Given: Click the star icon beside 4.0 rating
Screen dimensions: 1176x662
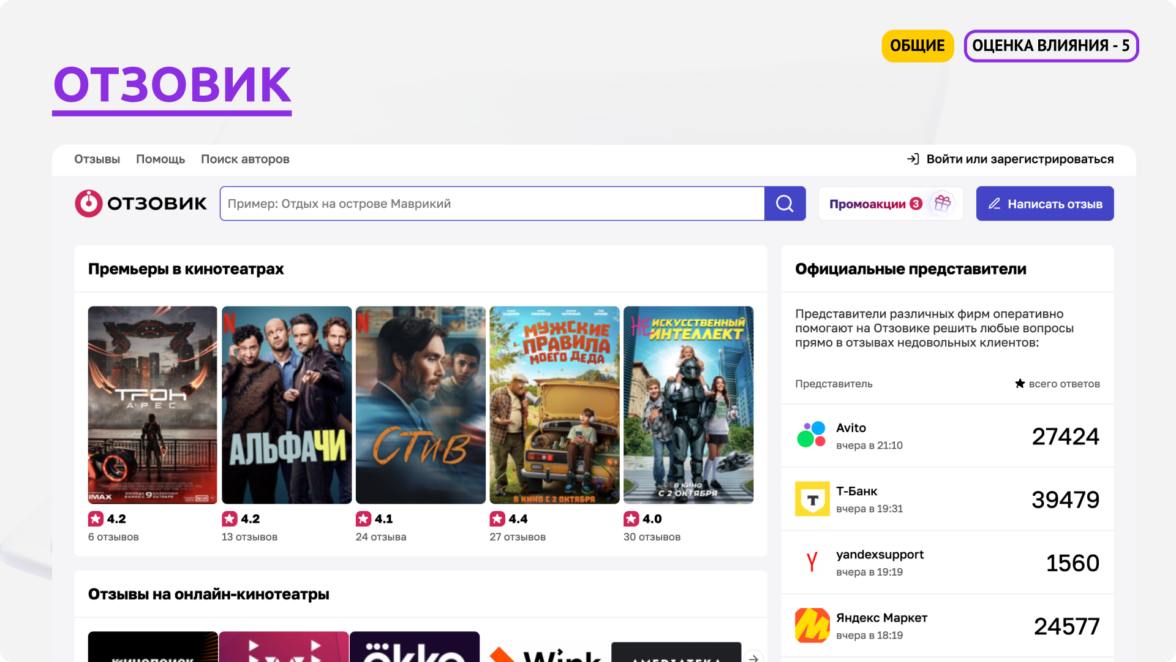Looking at the screenshot, I should tap(631, 519).
